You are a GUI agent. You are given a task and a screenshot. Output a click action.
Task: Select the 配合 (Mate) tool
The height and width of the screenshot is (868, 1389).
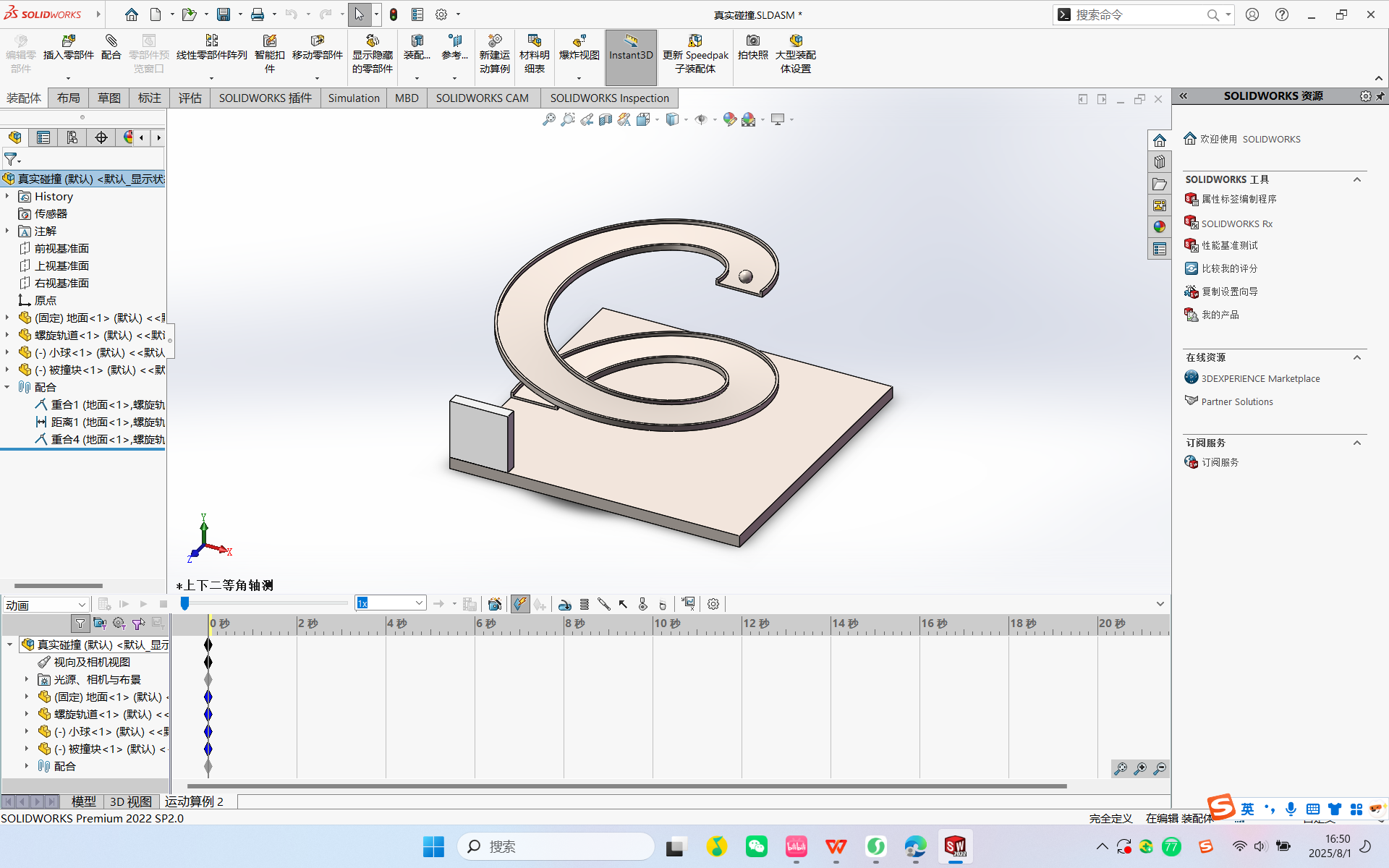coord(110,51)
